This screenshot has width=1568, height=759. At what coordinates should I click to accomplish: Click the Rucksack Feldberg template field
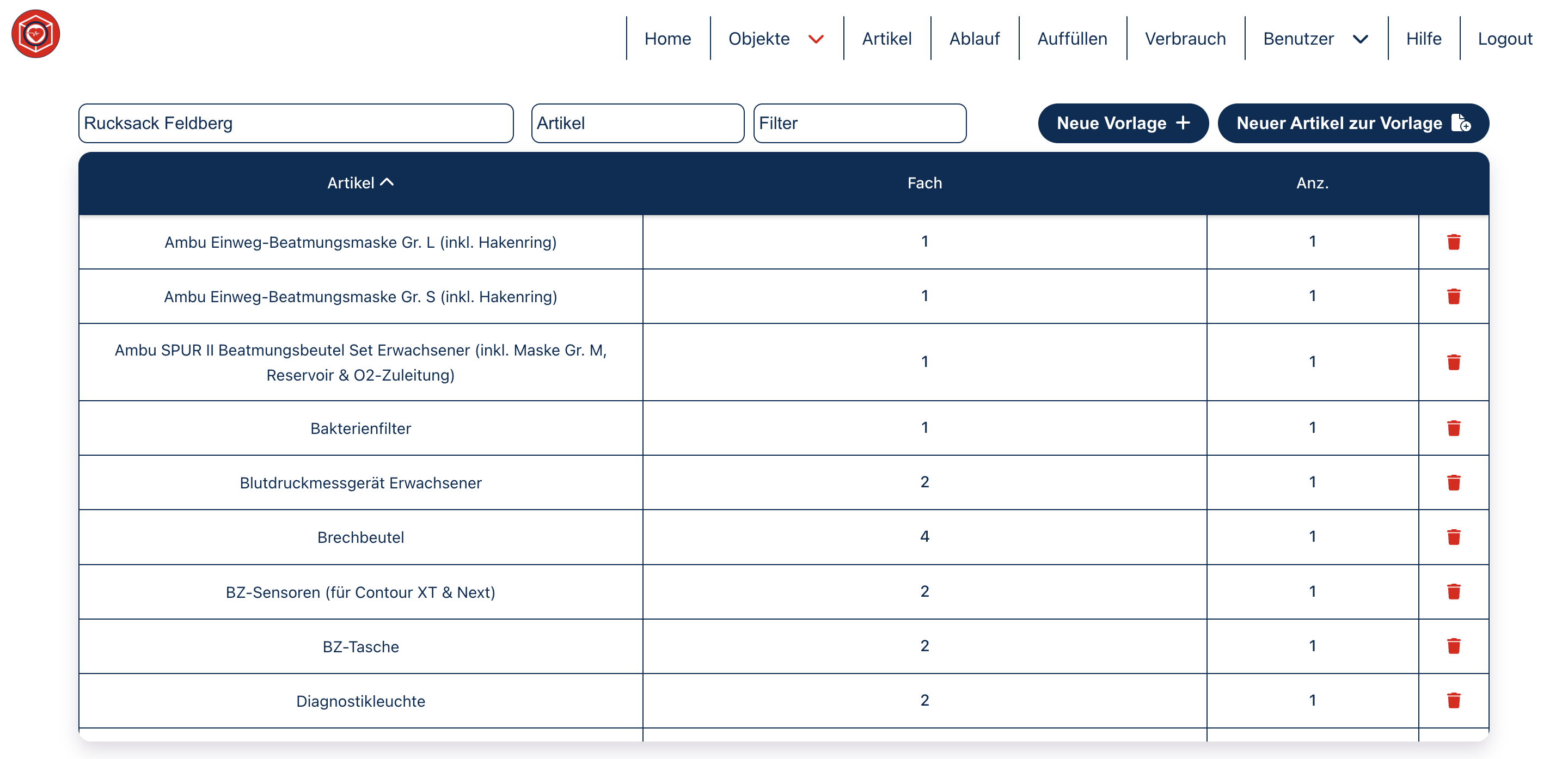point(296,124)
